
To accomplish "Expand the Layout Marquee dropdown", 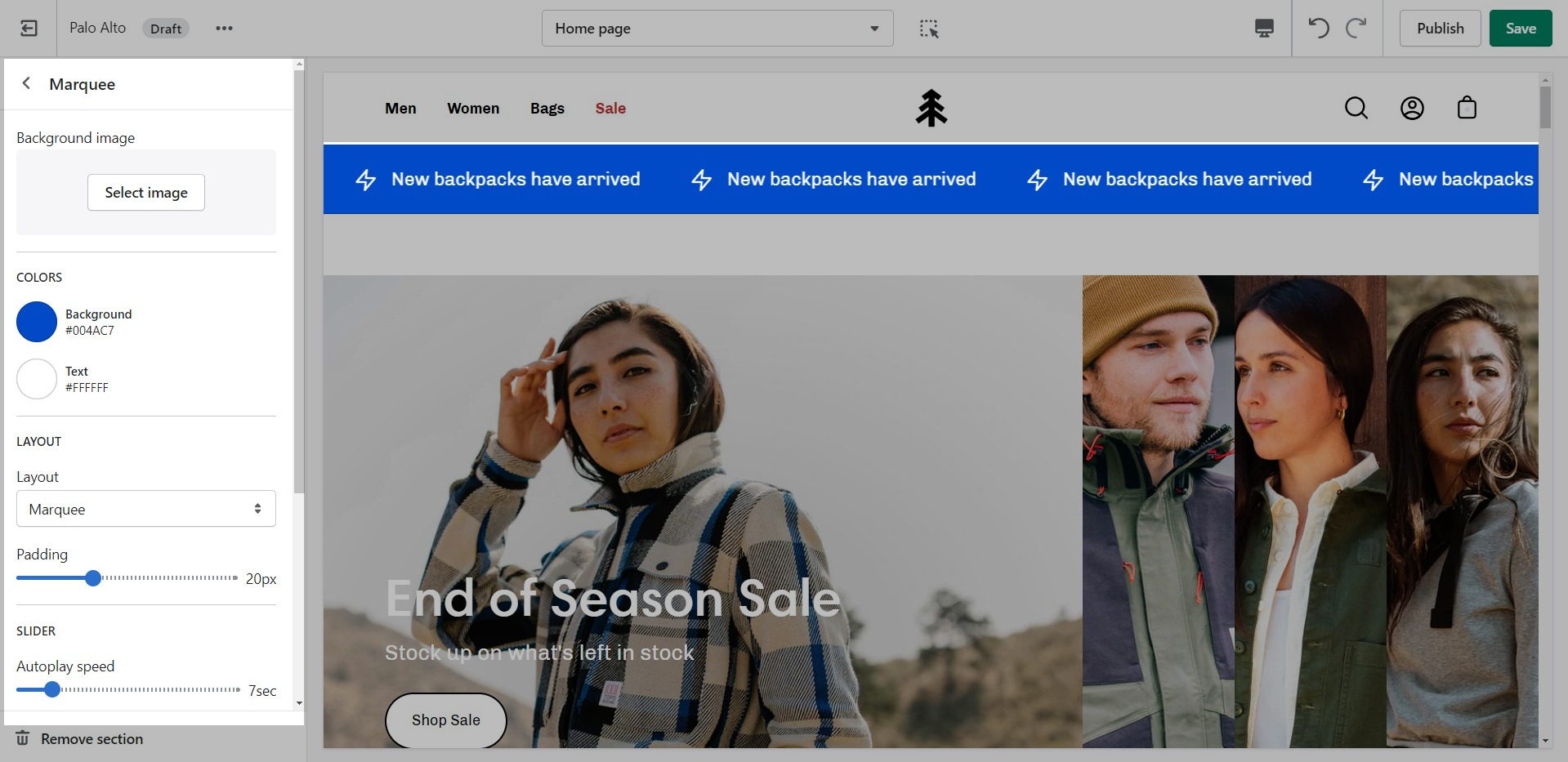I will click(x=146, y=509).
